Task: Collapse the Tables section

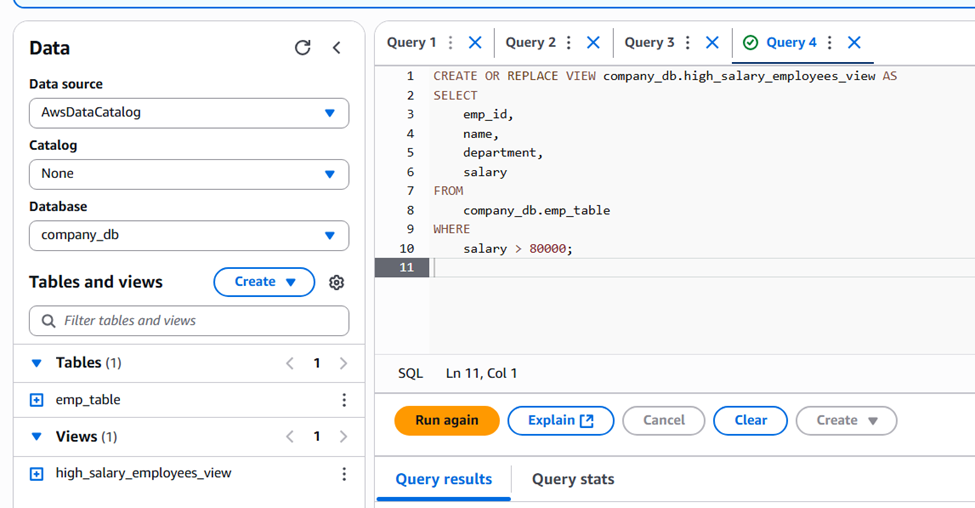Action: click(37, 363)
